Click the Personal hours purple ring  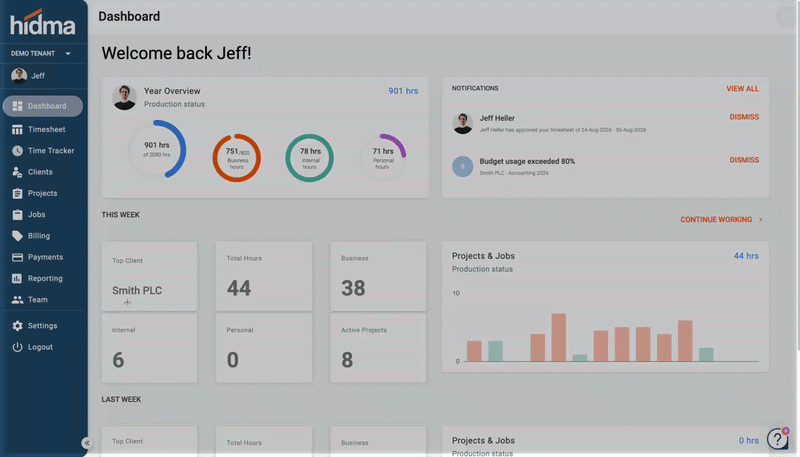383,158
